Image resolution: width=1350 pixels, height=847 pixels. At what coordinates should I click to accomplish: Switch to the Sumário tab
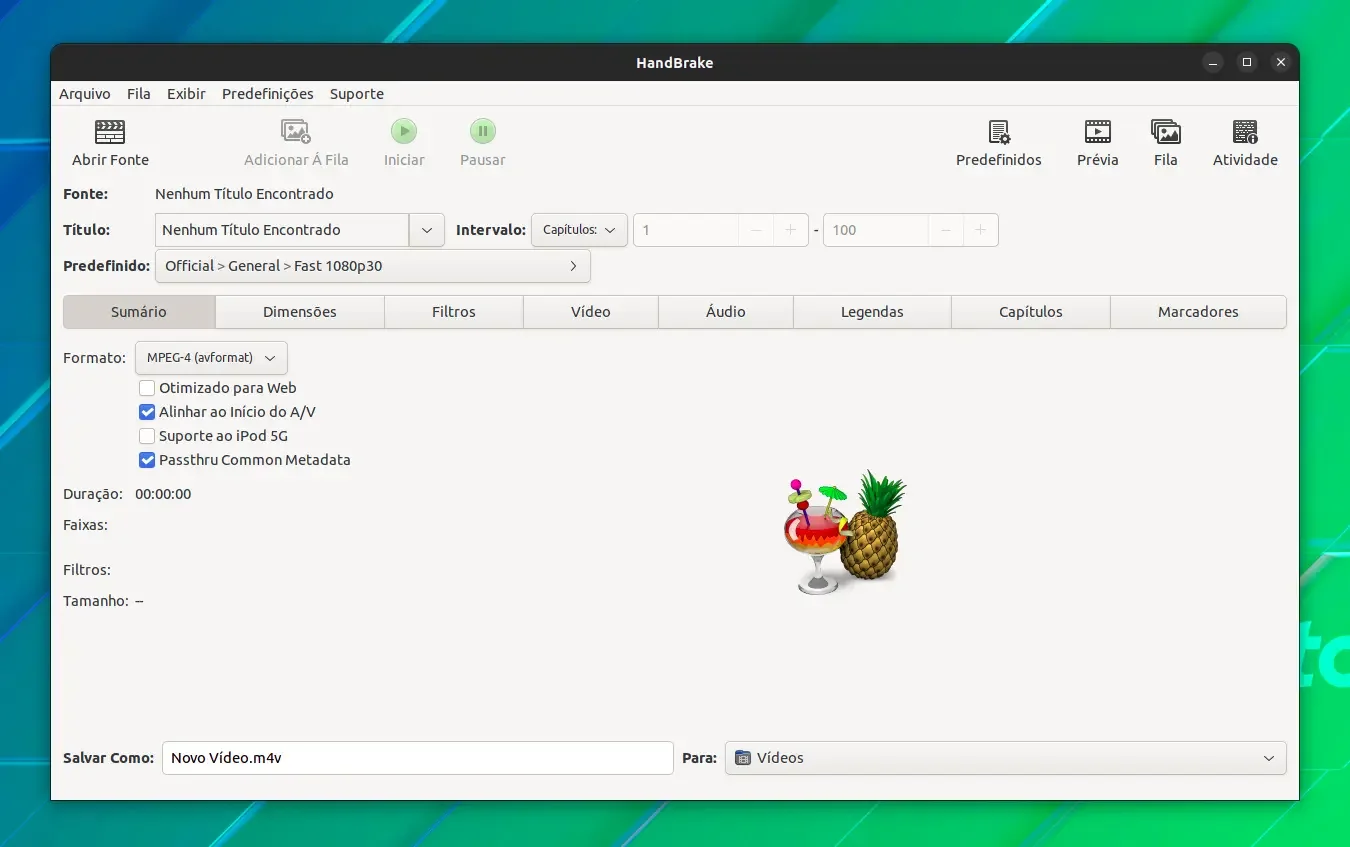[139, 312]
